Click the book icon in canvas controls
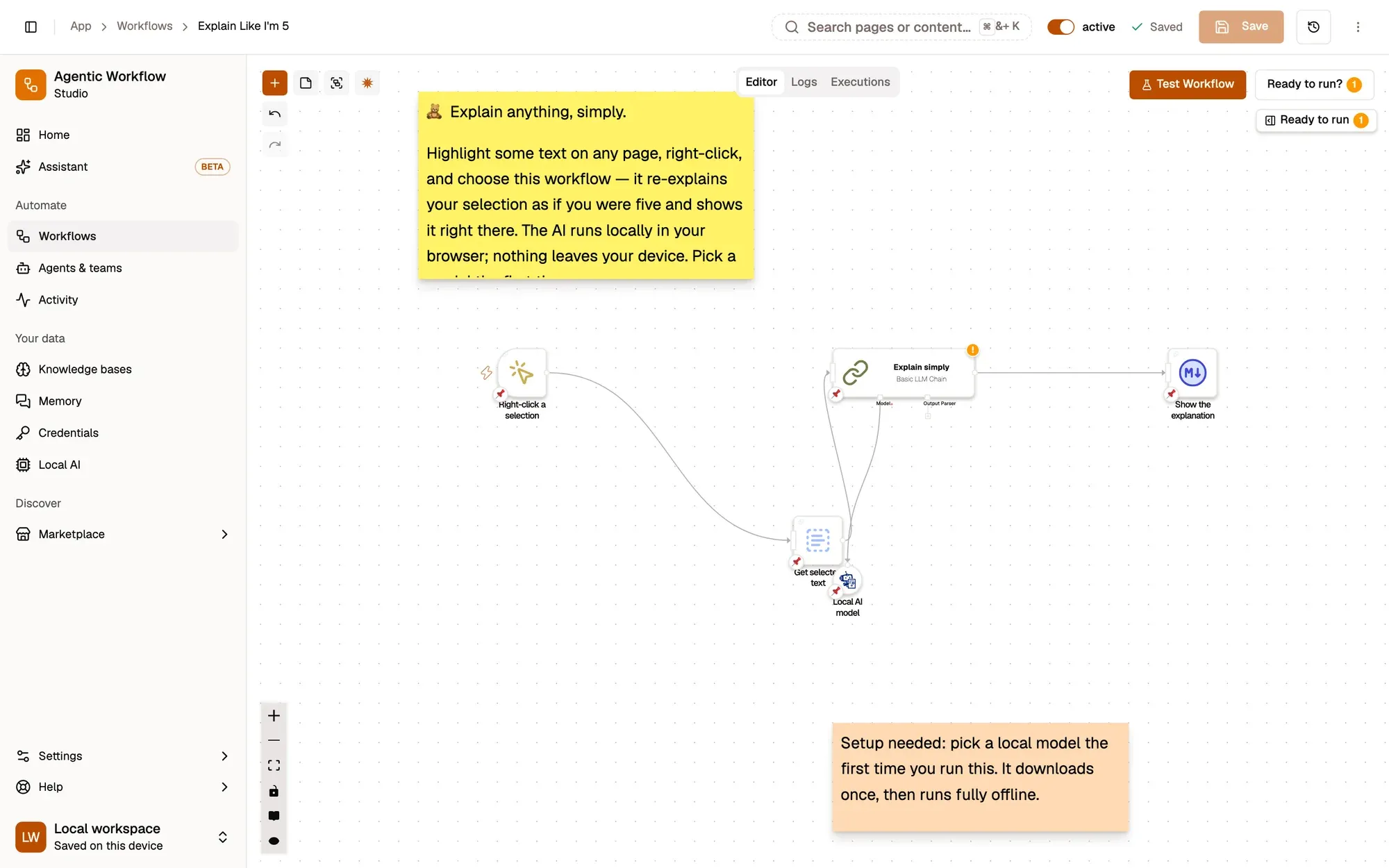Image resolution: width=1389 pixels, height=868 pixels. (x=274, y=816)
